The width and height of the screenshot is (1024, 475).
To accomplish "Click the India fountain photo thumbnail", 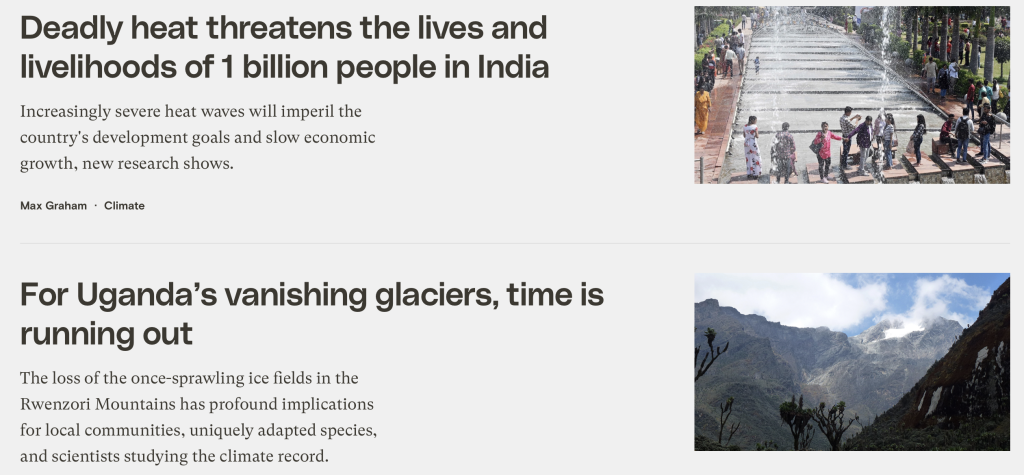I will [x=851, y=95].
